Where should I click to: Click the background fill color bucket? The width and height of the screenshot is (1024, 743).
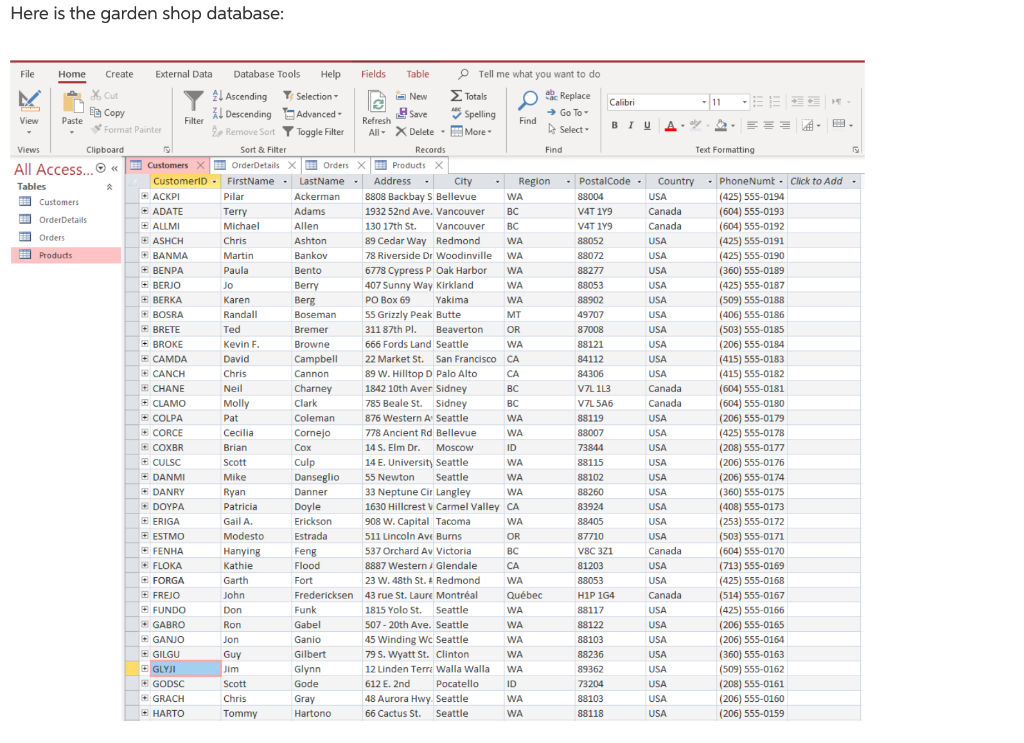pyautogui.click(x=721, y=125)
